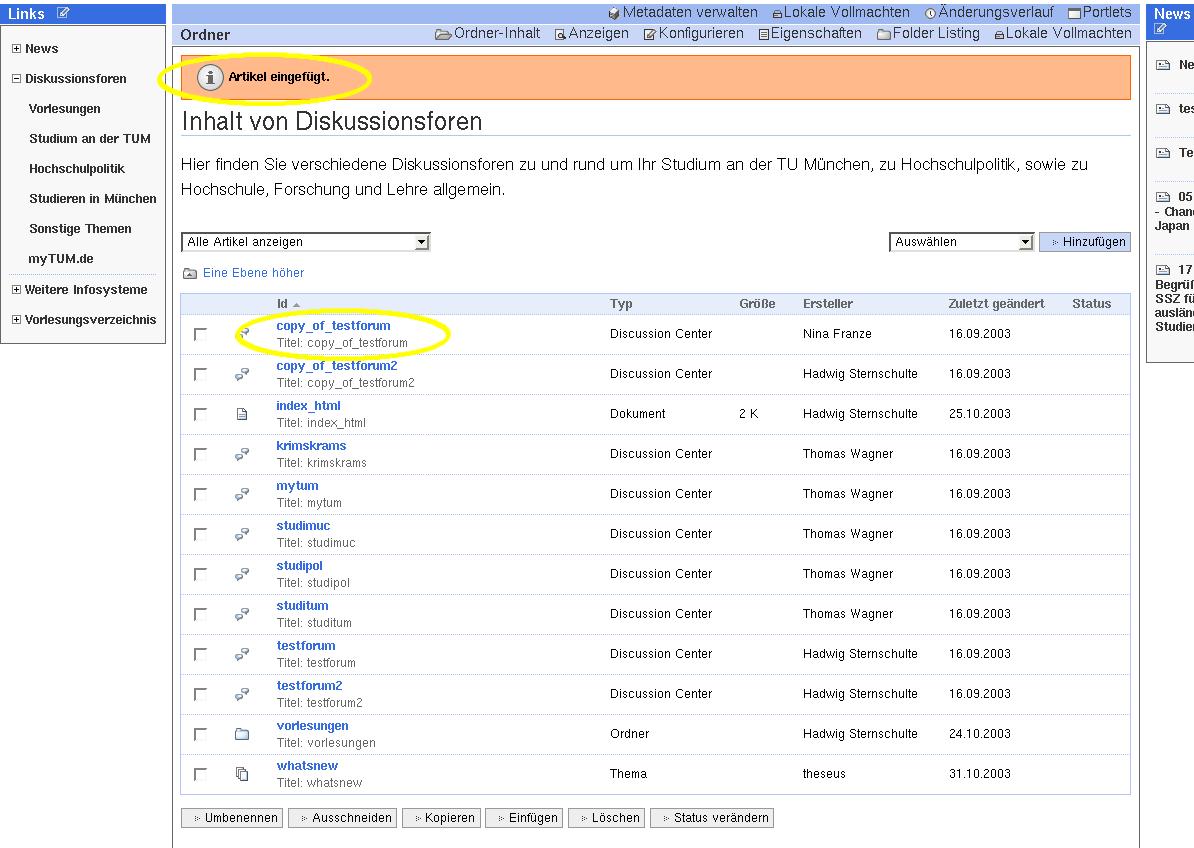Check the box for the testforum2 row
The width and height of the screenshot is (1194, 848).
[x=200, y=694]
